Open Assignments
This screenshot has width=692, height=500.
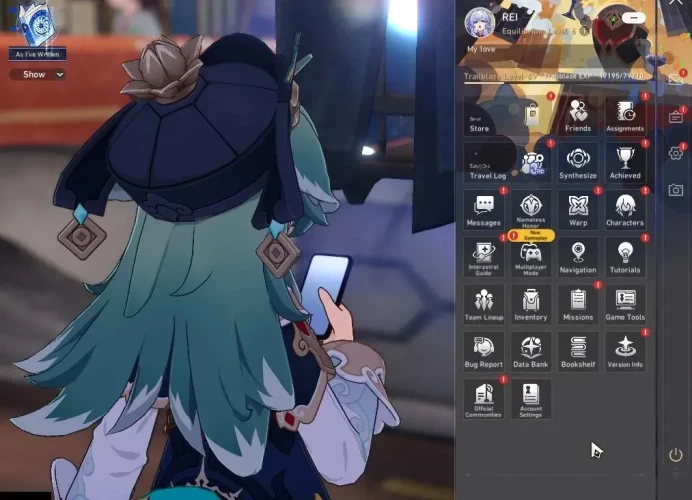(625, 115)
